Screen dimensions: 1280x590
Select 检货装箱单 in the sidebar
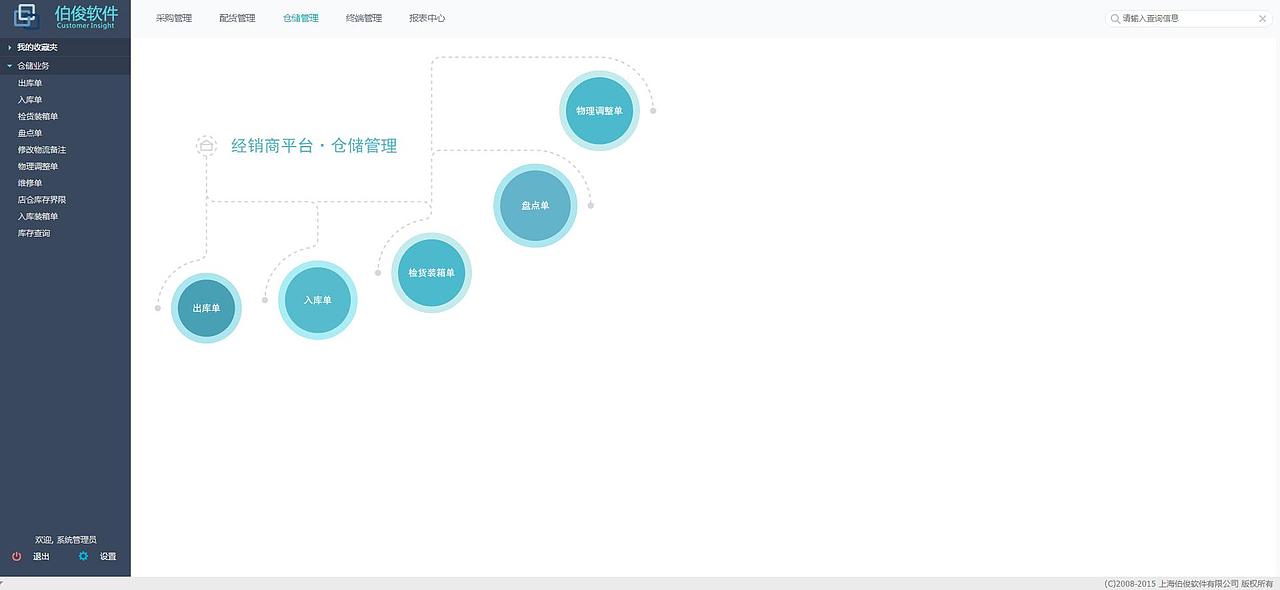coord(38,116)
